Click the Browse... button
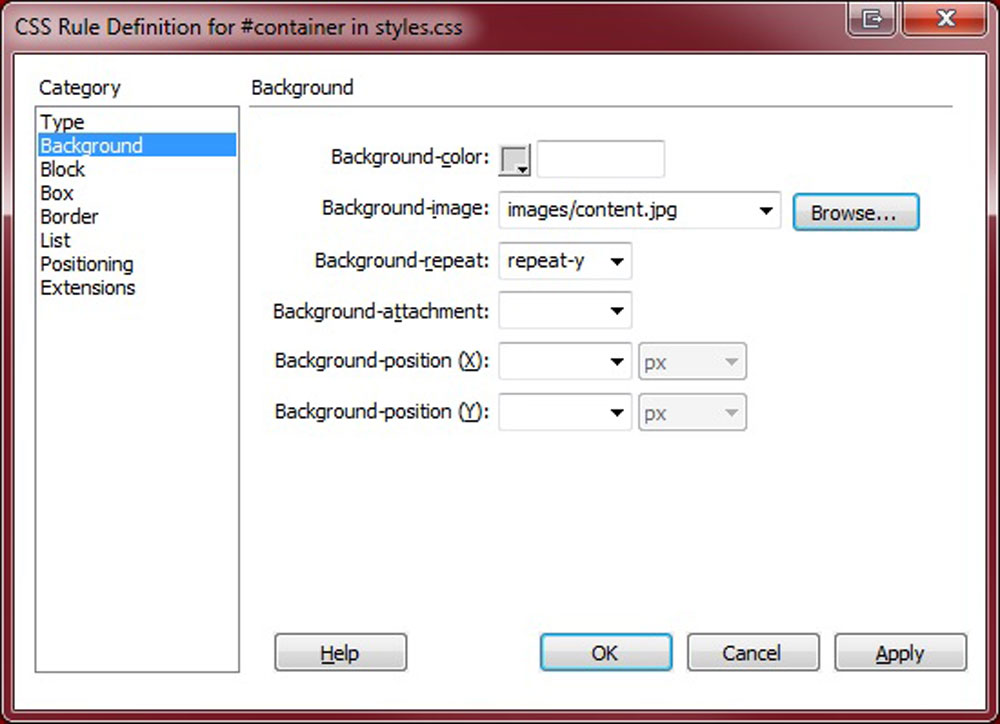Screen dimensions: 1000x724 (855, 213)
